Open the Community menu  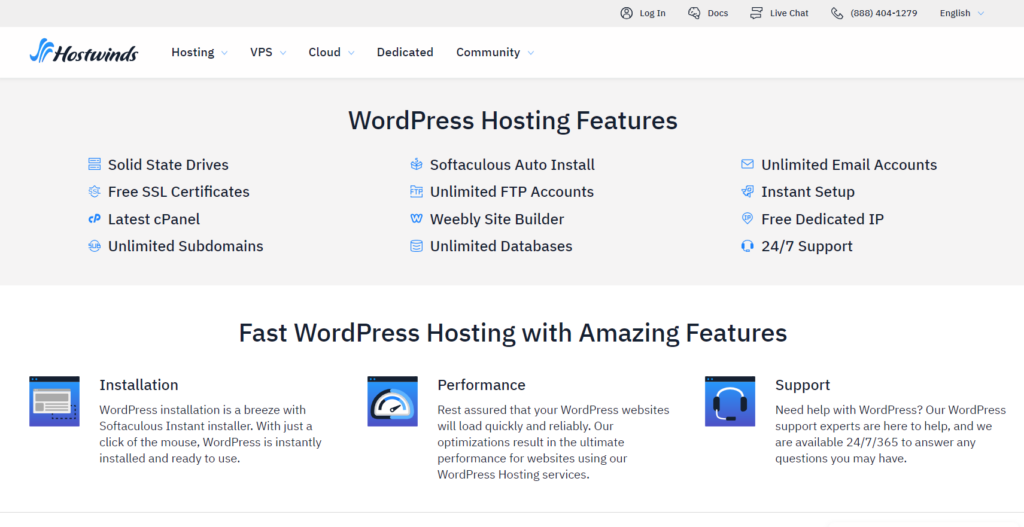point(488,52)
